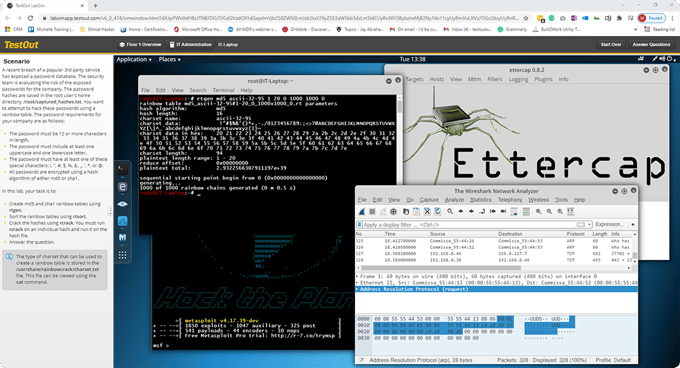This screenshot has height=368, width=680.
Task: Open the Analyze menu in Wireshark
Action: (454, 200)
